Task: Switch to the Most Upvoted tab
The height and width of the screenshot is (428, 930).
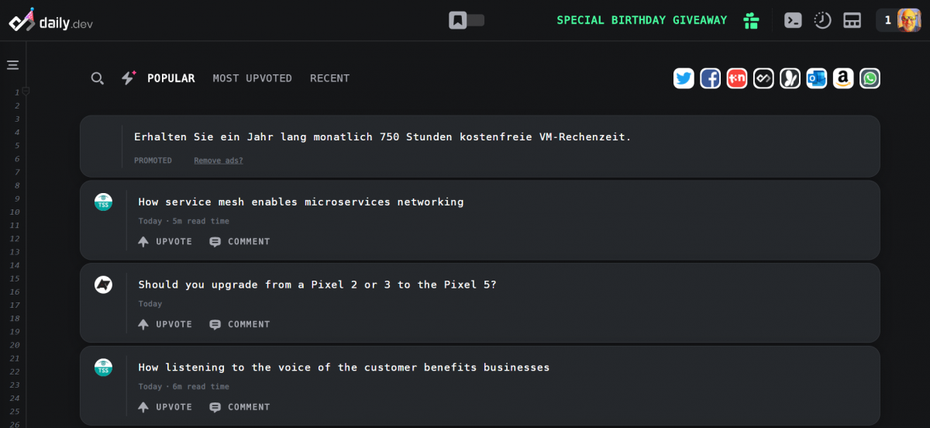Action: [x=252, y=78]
